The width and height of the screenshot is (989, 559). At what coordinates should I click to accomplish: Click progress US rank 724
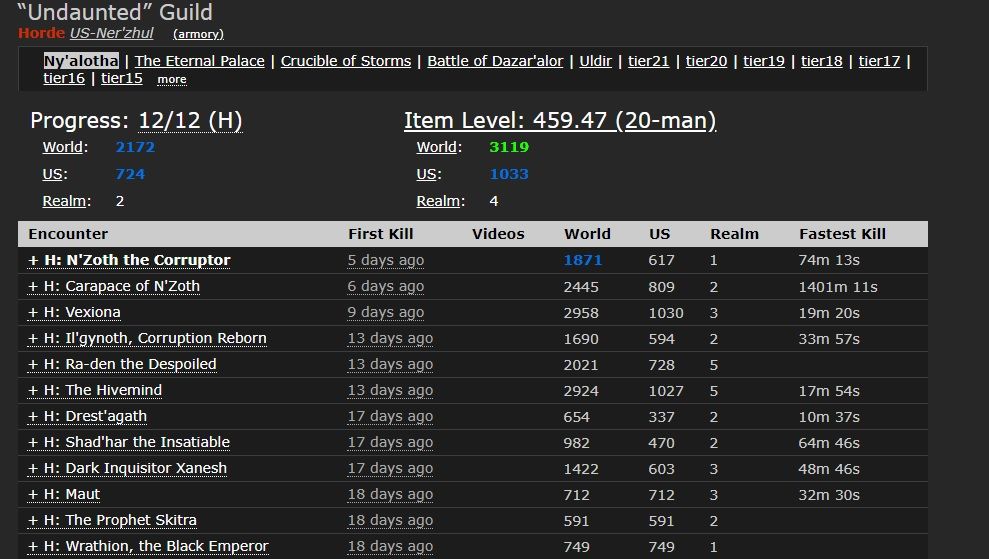pos(130,174)
